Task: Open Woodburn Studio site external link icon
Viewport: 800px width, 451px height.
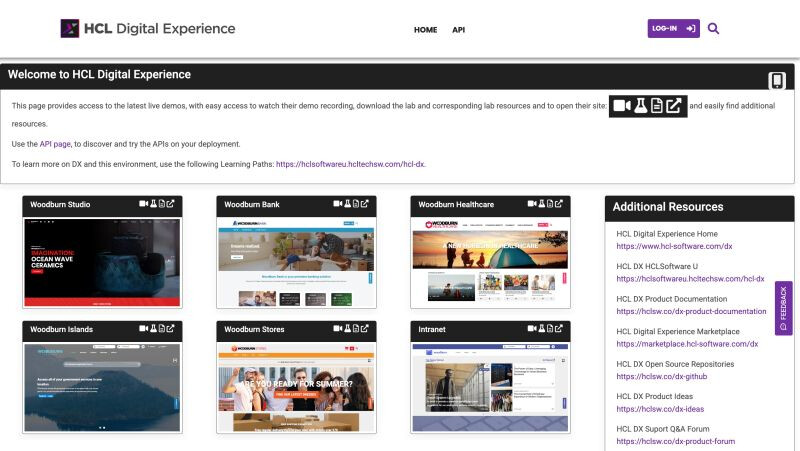Action: [x=170, y=204]
